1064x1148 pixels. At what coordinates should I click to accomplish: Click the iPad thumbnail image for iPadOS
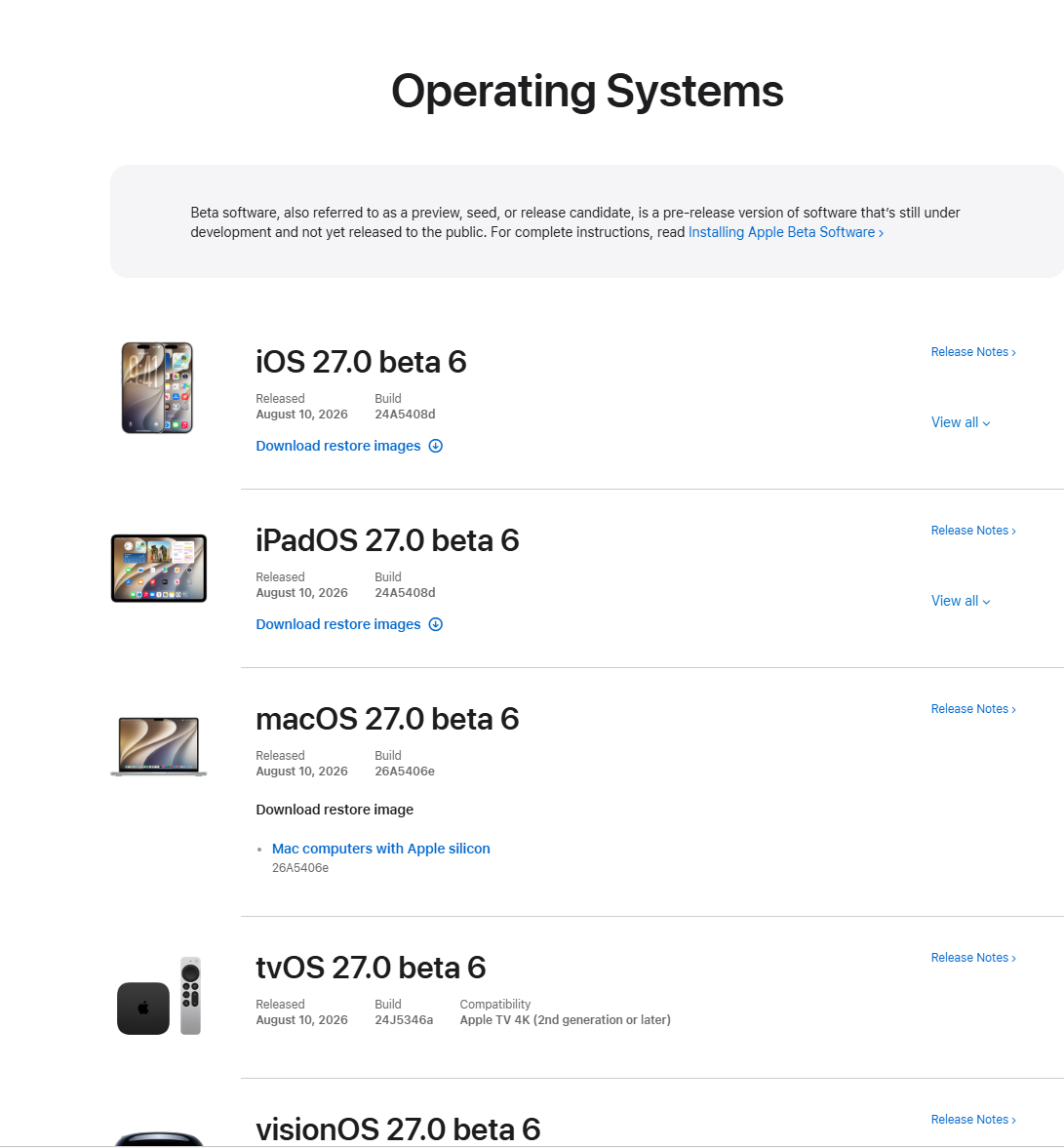point(159,568)
